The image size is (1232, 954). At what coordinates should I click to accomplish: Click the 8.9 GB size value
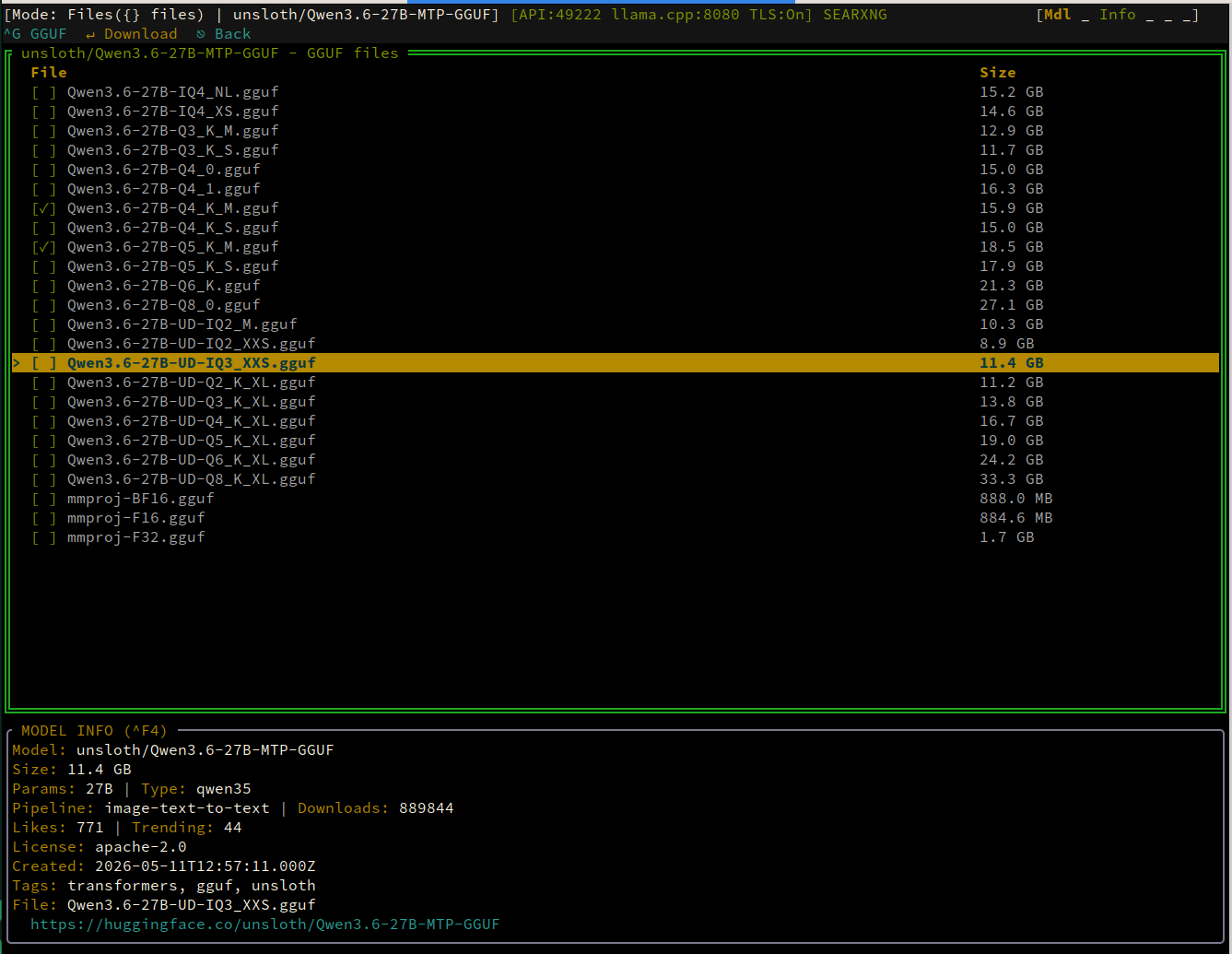(1007, 344)
